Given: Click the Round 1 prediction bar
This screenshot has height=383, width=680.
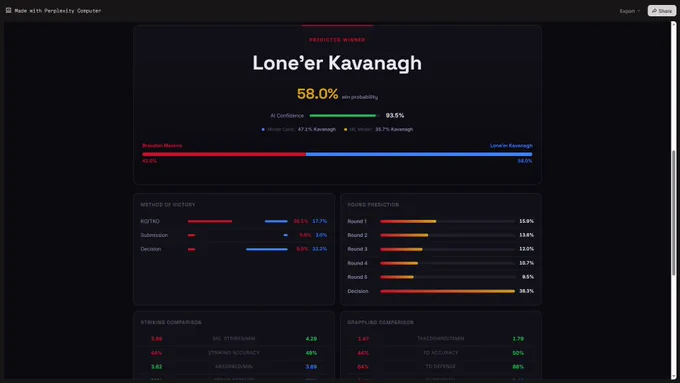Looking at the screenshot, I should pyautogui.click(x=448, y=221).
